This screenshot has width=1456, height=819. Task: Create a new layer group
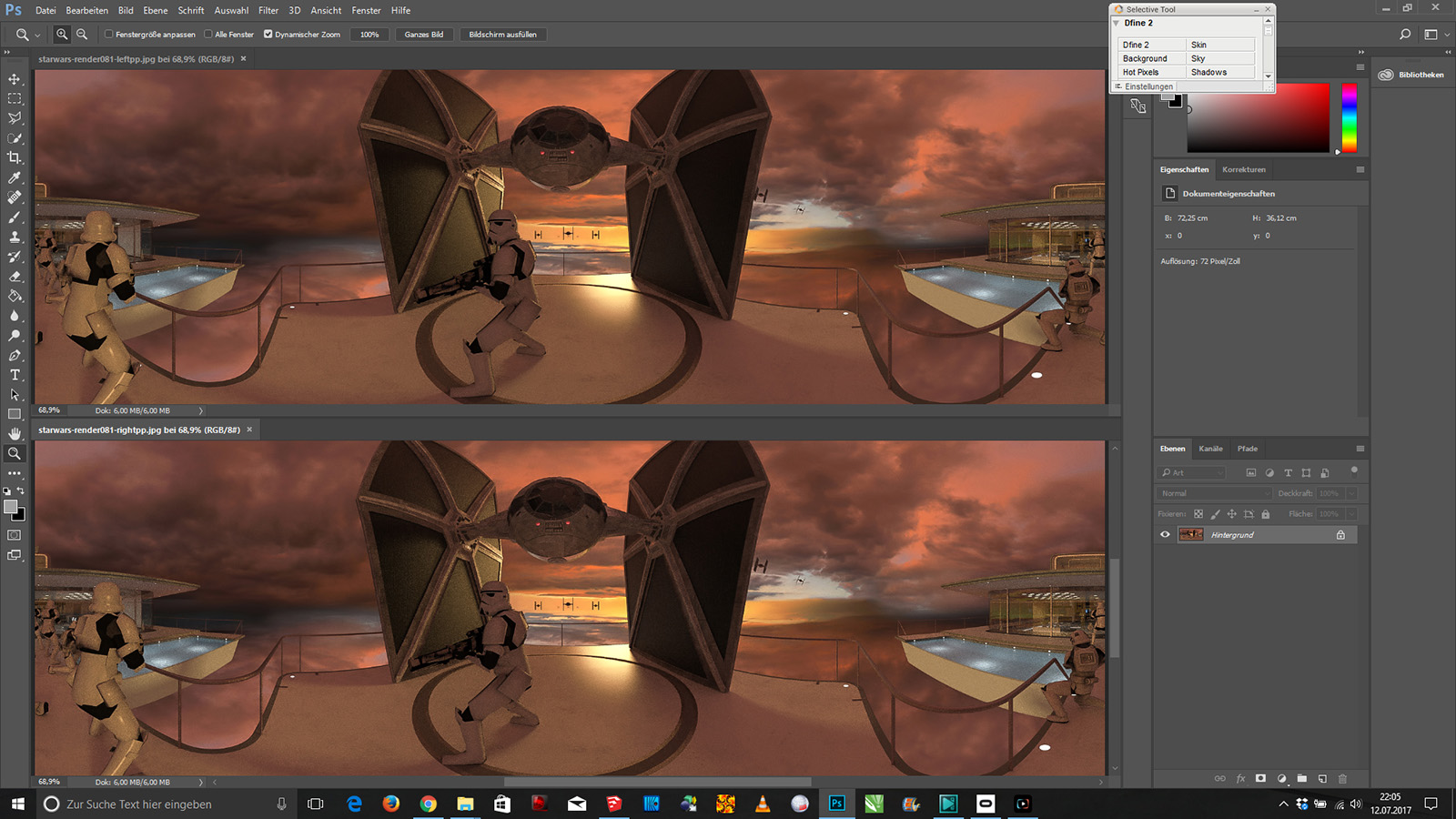[1302, 779]
